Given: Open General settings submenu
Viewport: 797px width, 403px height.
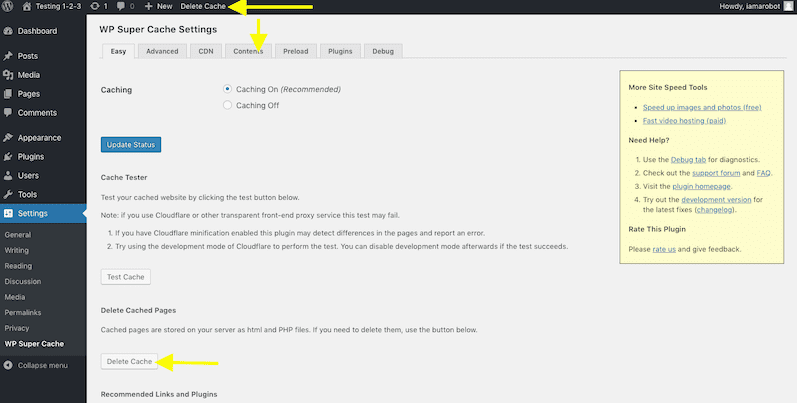Looking at the screenshot, I should [18, 235].
